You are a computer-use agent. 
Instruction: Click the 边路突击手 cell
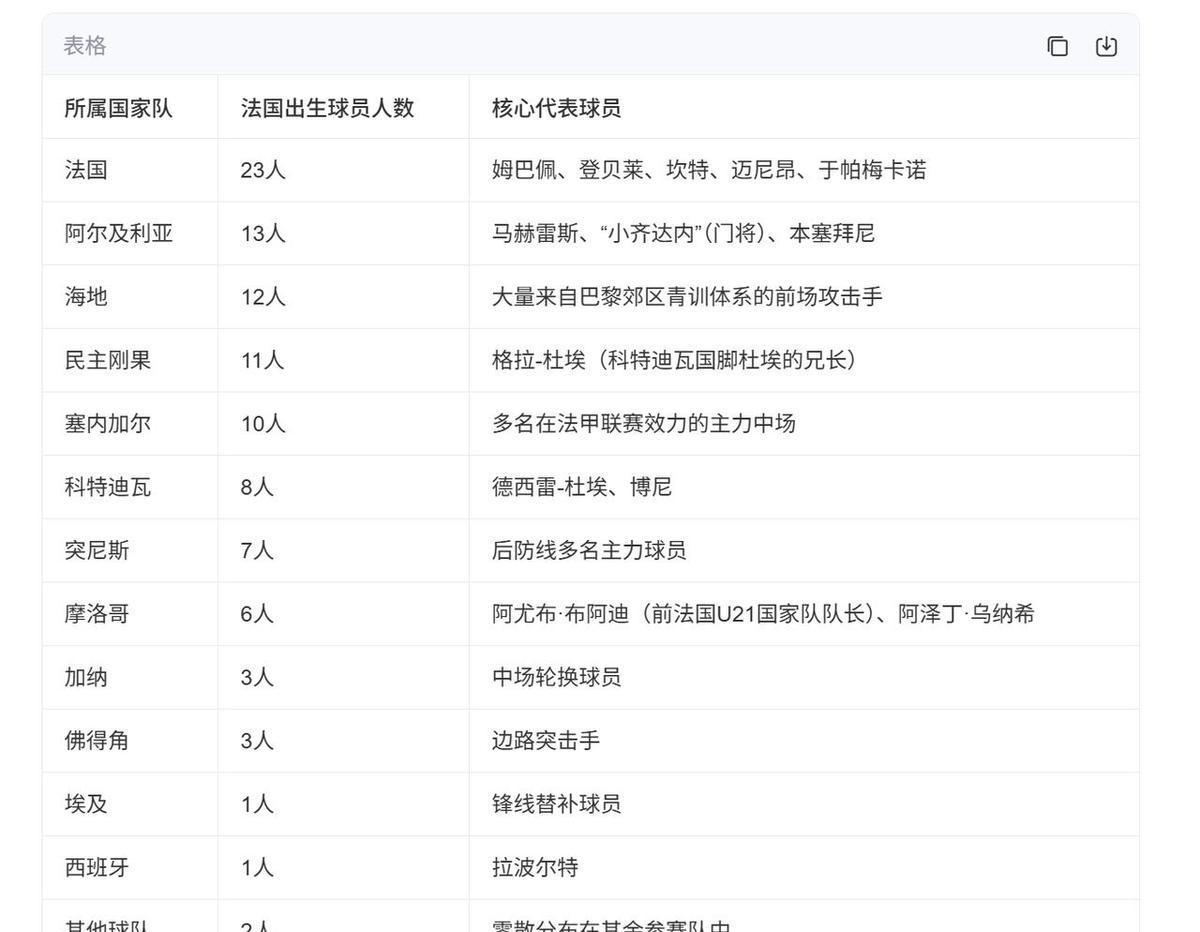804,741
